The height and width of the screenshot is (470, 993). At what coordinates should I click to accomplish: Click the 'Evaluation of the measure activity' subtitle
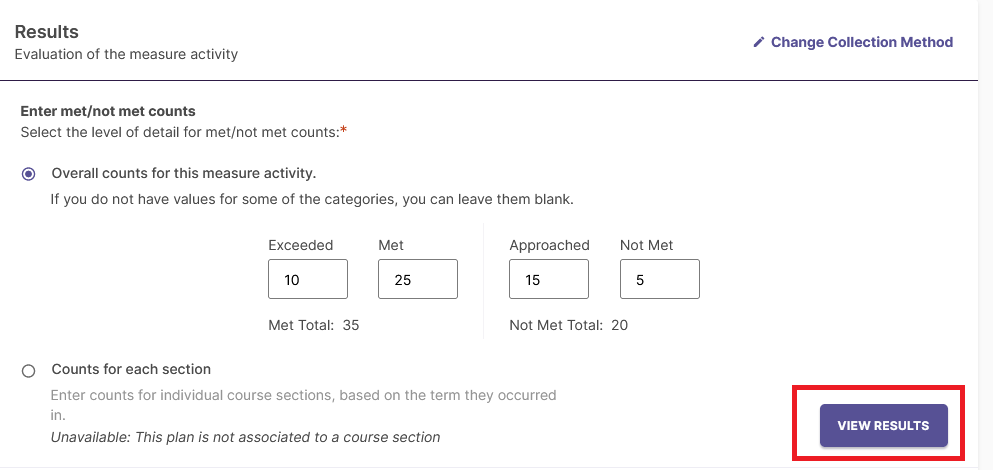click(126, 54)
